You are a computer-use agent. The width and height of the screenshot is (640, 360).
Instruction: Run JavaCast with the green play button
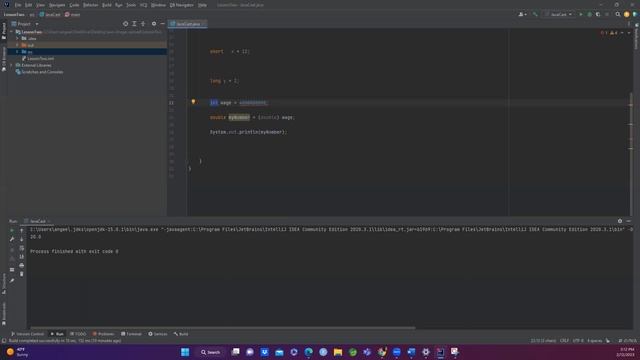coord(581,14)
